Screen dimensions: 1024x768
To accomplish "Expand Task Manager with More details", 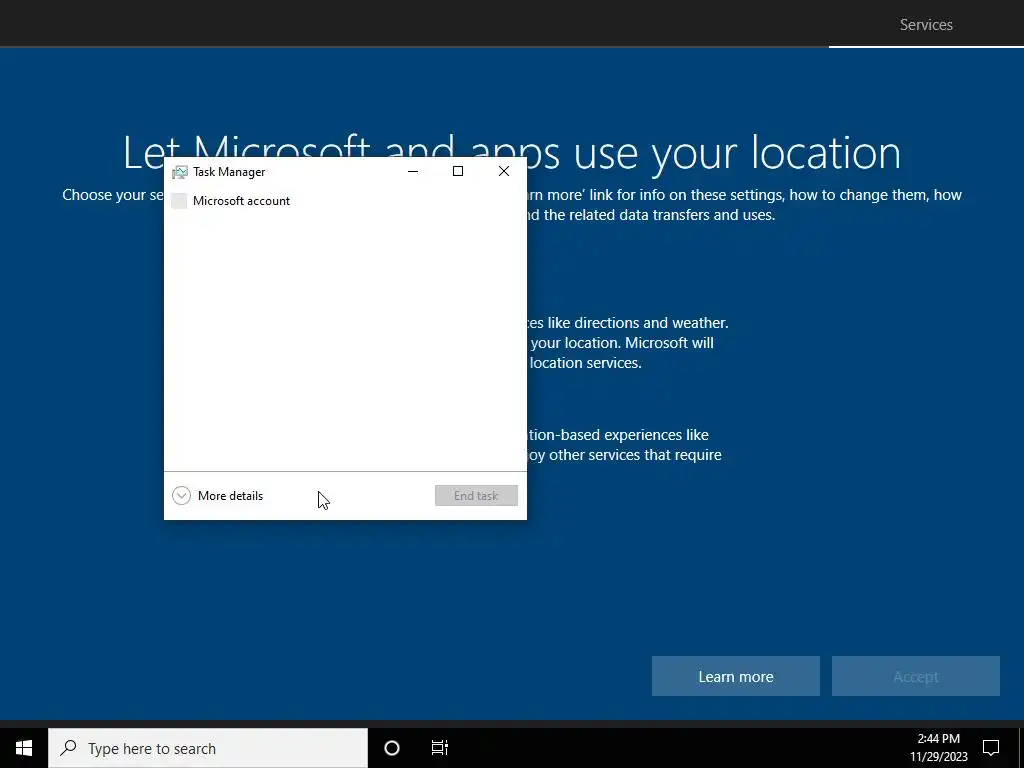I will (217, 496).
